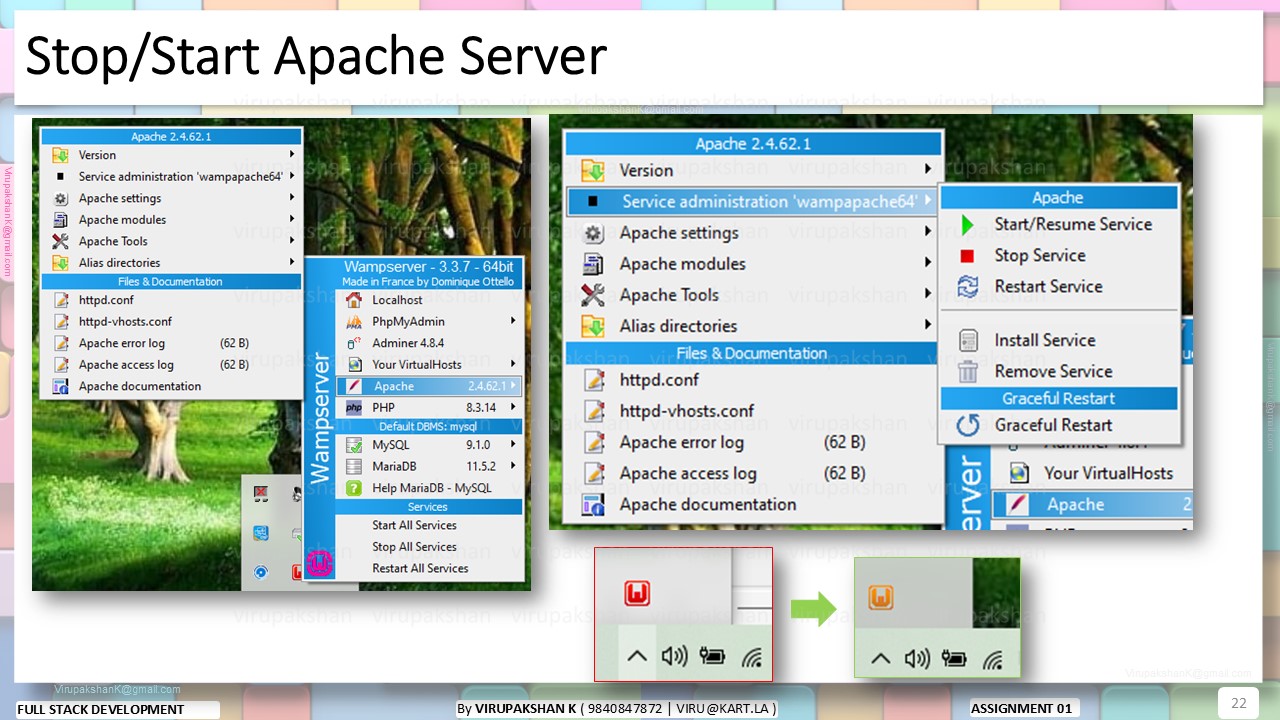This screenshot has height=720, width=1280.
Task: Click the red Wampserver tray icon
Action: tap(637, 594)
